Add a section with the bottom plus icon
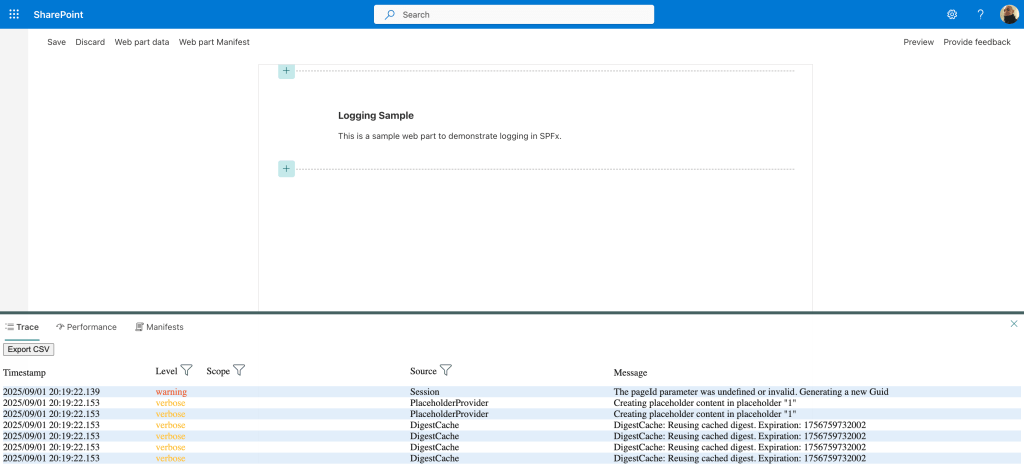 (x=286, y=169)
